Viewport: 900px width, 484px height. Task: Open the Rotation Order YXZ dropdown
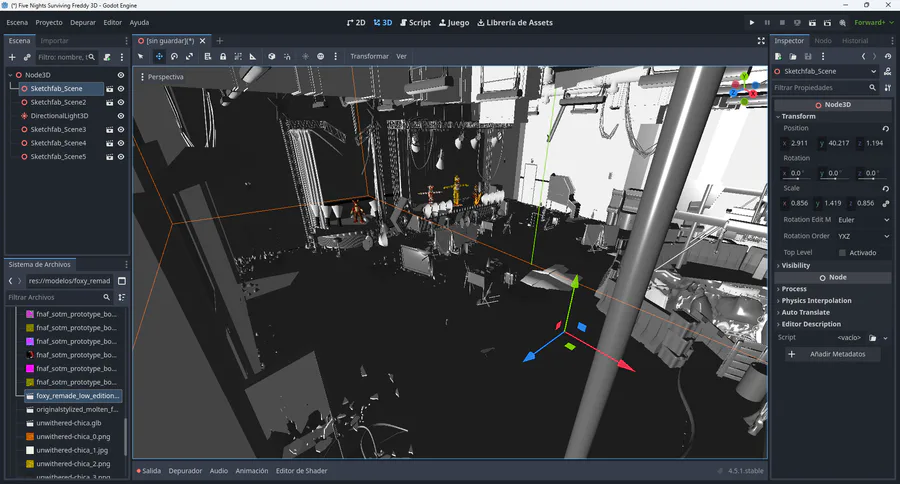pos(863,236)
